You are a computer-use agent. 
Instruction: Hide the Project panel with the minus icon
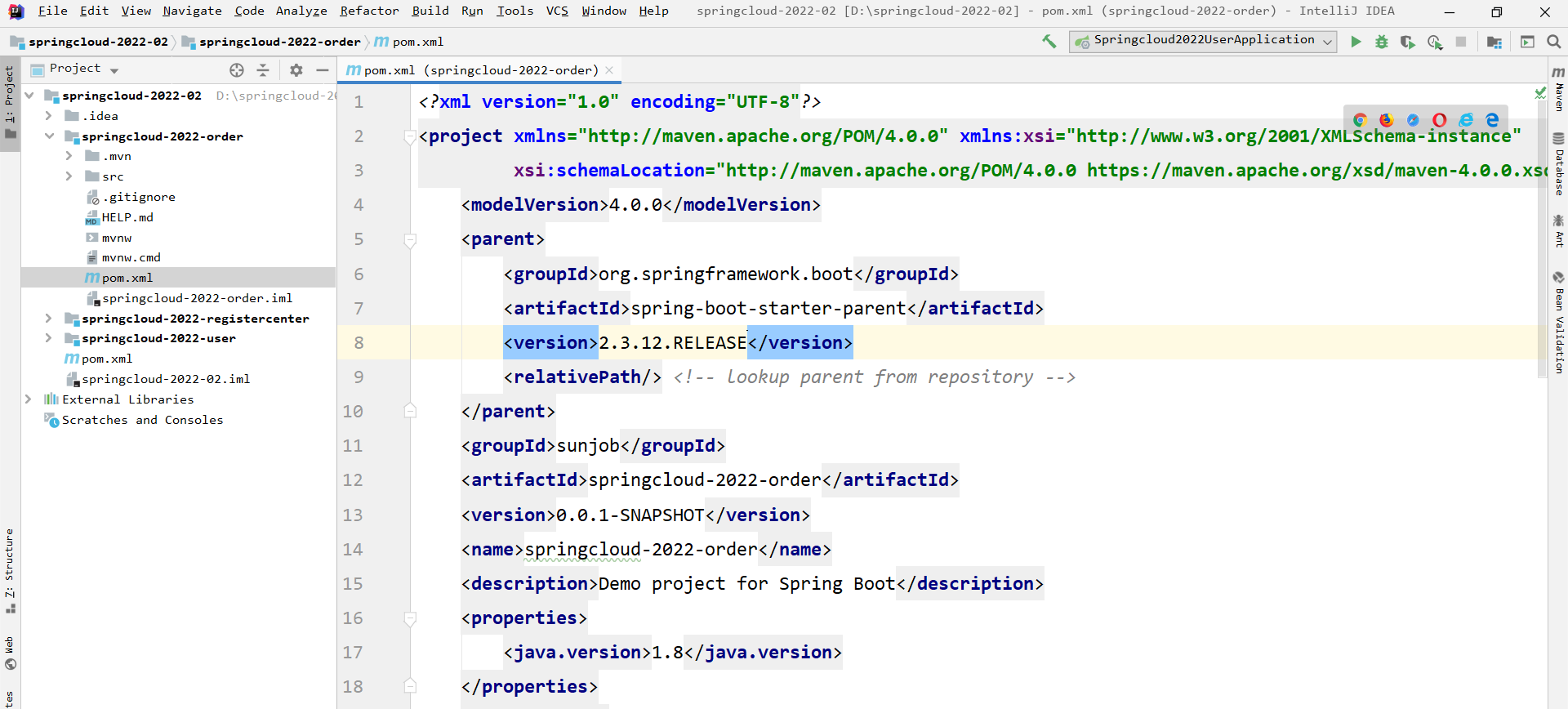323,70
